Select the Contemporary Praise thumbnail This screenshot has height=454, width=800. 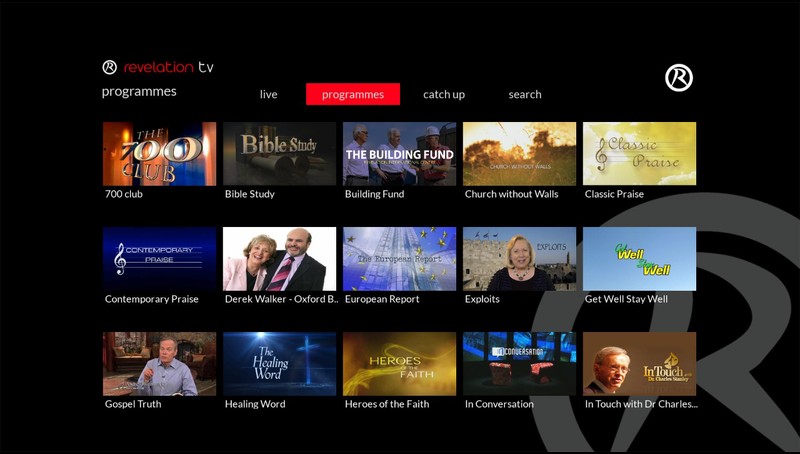tap(159, 258)
